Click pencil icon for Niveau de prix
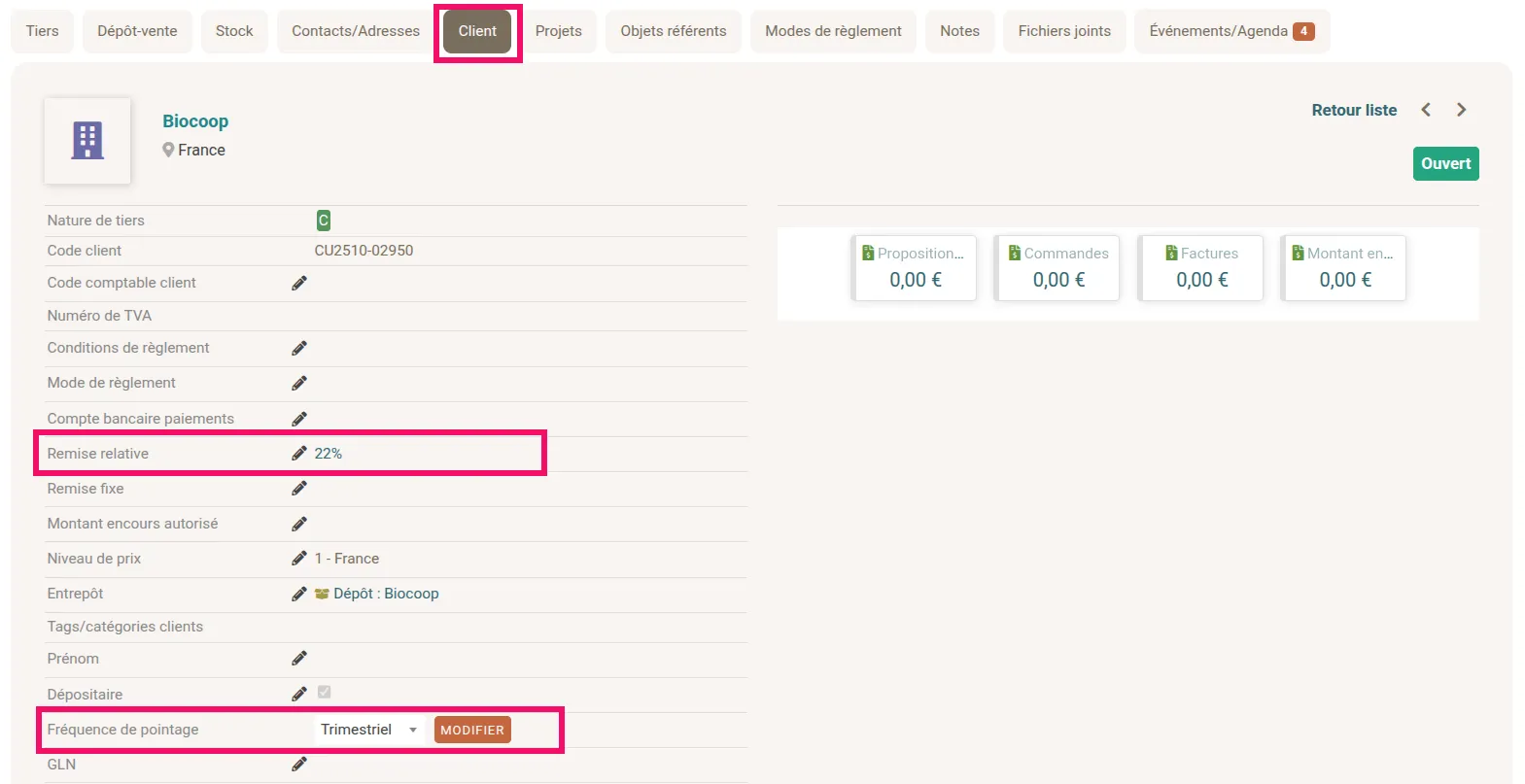The width and height of the screenshot is (1525, 784). (299, 559)
